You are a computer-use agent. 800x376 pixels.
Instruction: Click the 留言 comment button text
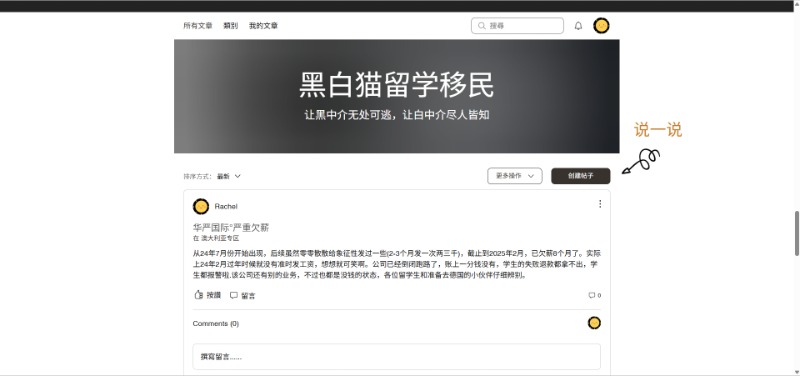pos(248,295)
